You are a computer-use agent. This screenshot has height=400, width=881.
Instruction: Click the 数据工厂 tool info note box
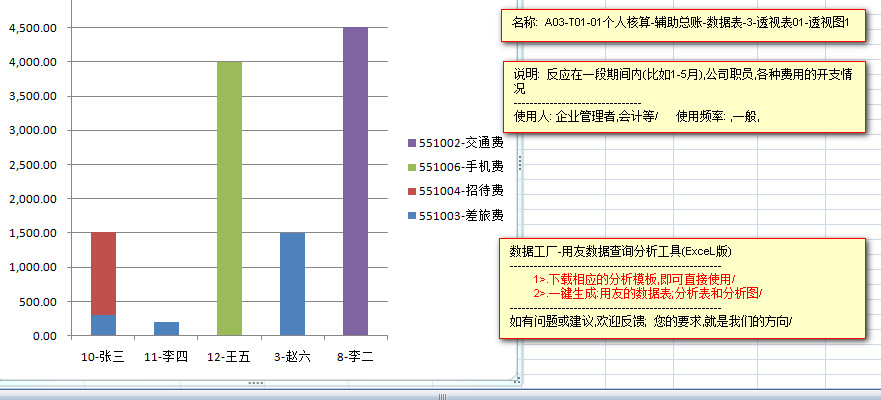click(x=680, y=289)
